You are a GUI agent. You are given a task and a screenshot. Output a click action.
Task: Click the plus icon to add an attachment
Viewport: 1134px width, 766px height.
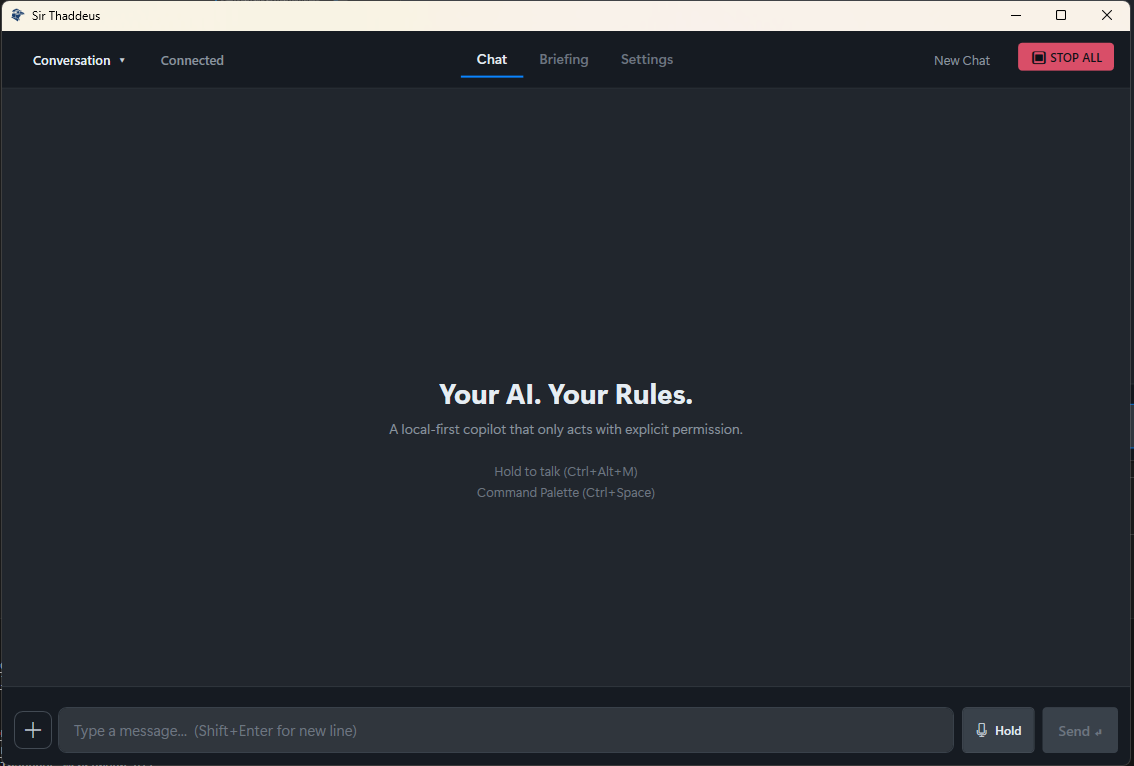pyautogui.click(x=32, y=730)
